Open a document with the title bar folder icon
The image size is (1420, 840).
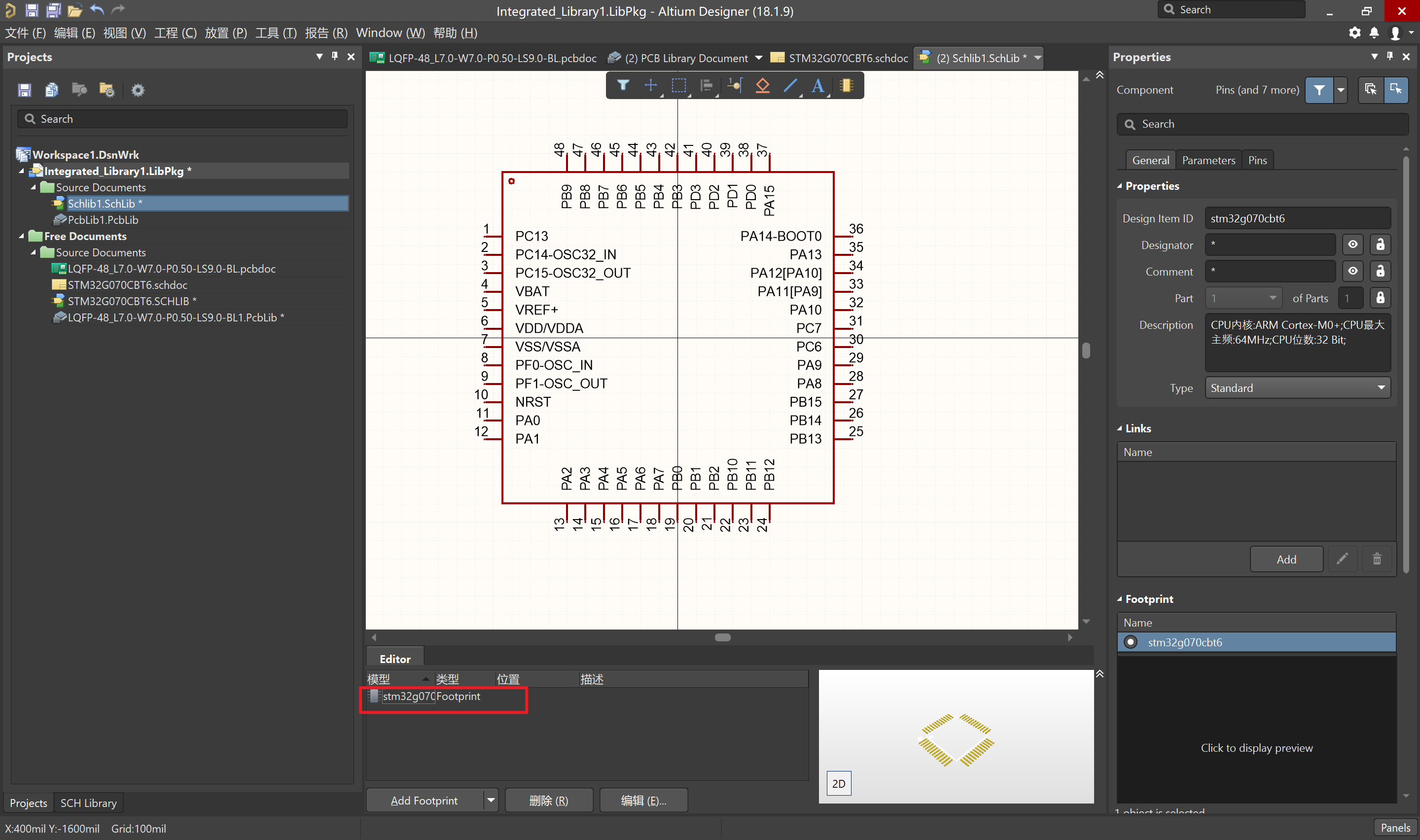[x=75, y=10]
